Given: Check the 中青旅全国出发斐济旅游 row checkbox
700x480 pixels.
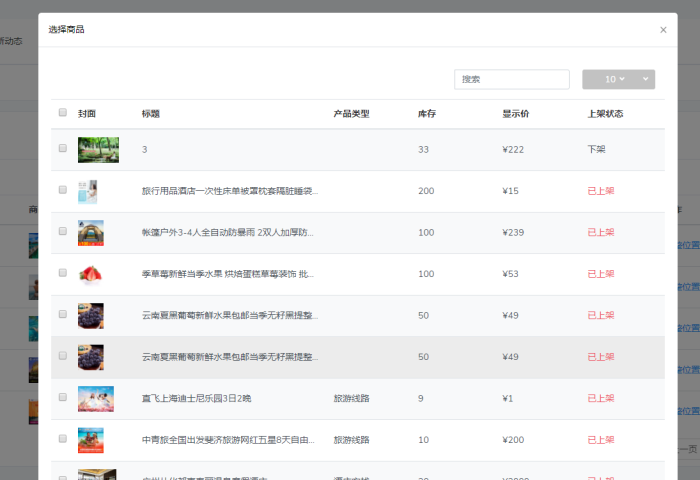Looking at the screenshot, I should (63, 439).
